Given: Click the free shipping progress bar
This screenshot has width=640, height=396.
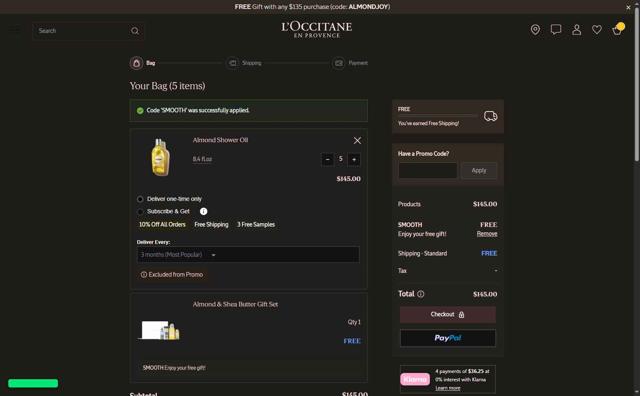Looking at the screenshot, I should (x=438, y=116).
